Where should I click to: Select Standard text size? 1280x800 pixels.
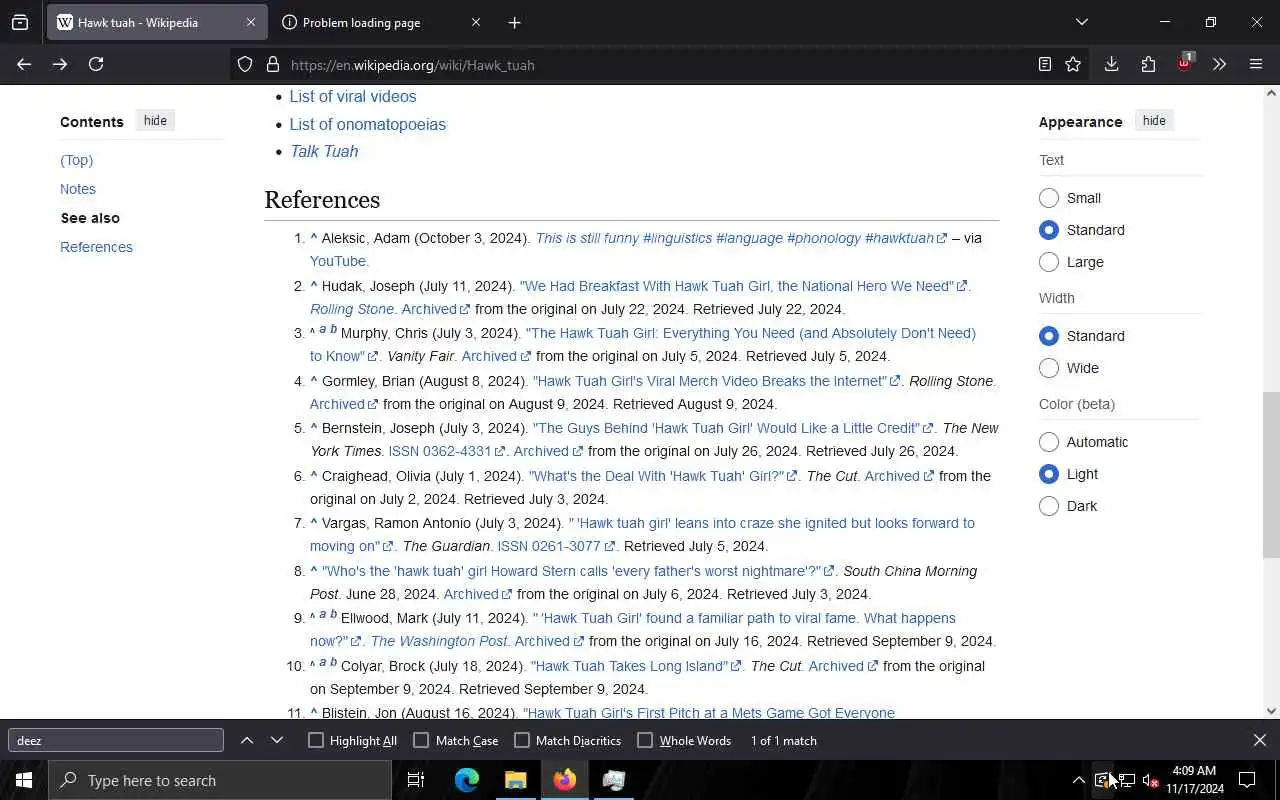click(x=1048, y=230)
